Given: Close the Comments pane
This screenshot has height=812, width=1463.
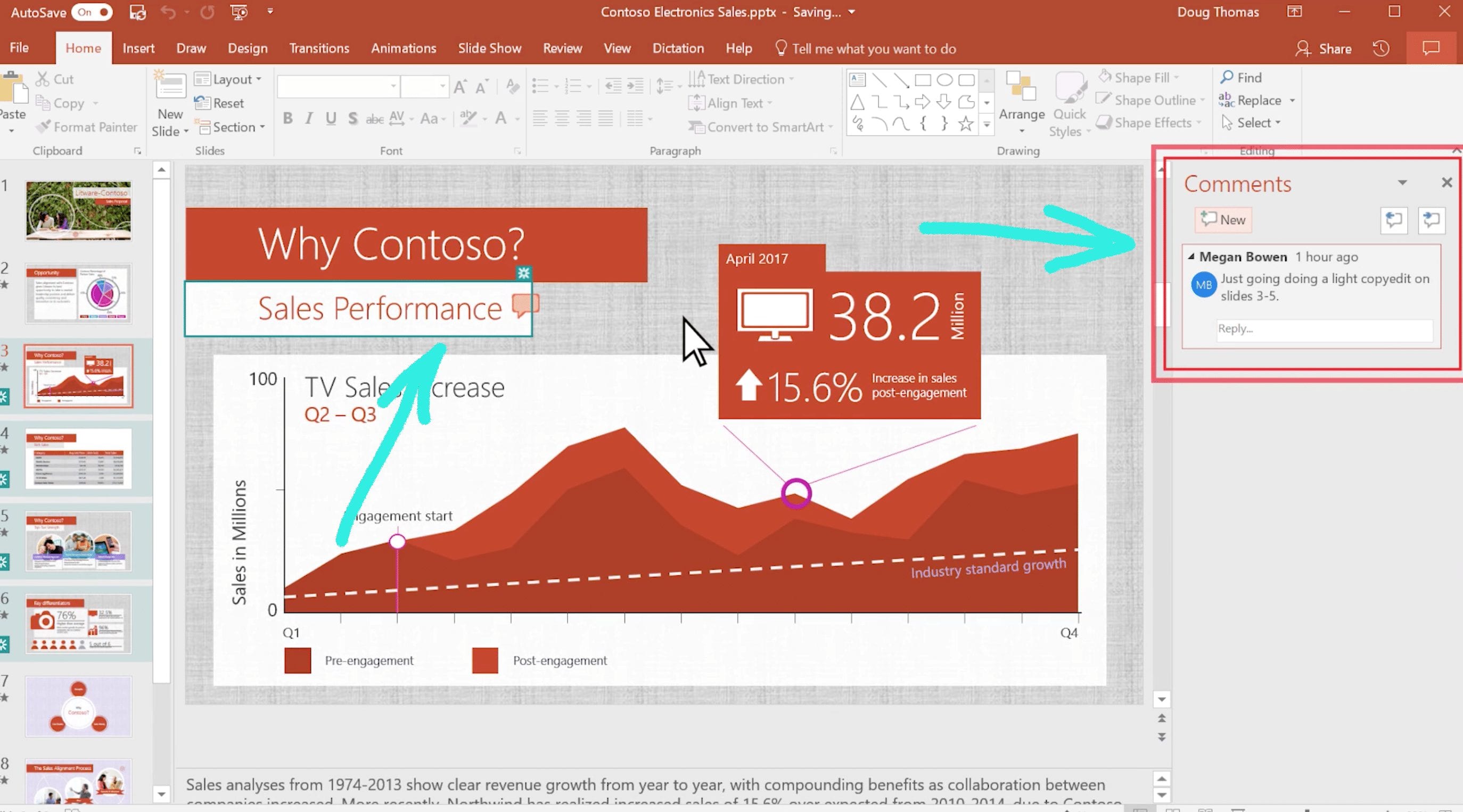Looking at the screenshot, I should click(x=1446, y=183).
